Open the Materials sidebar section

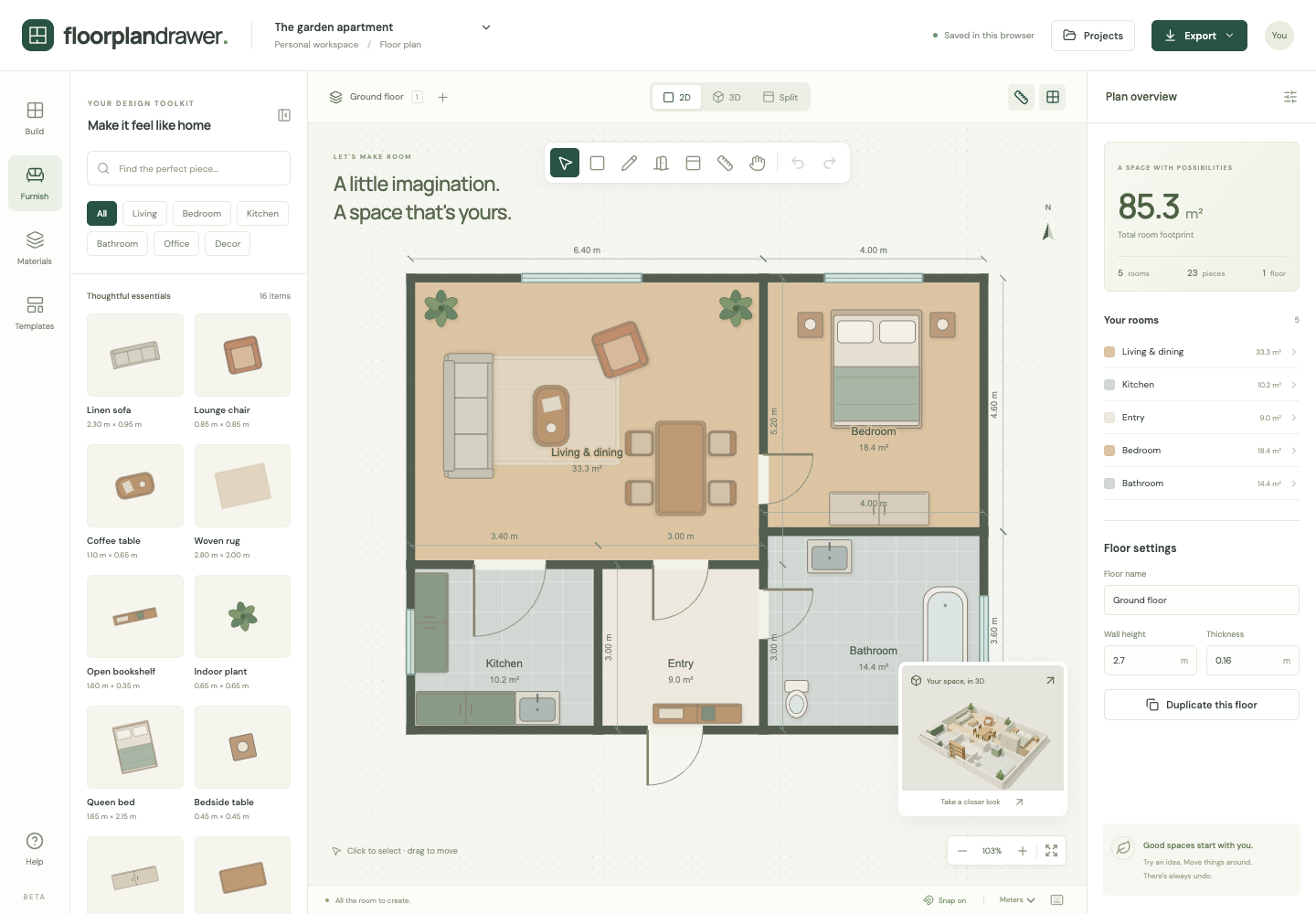[x=35, y=249]
